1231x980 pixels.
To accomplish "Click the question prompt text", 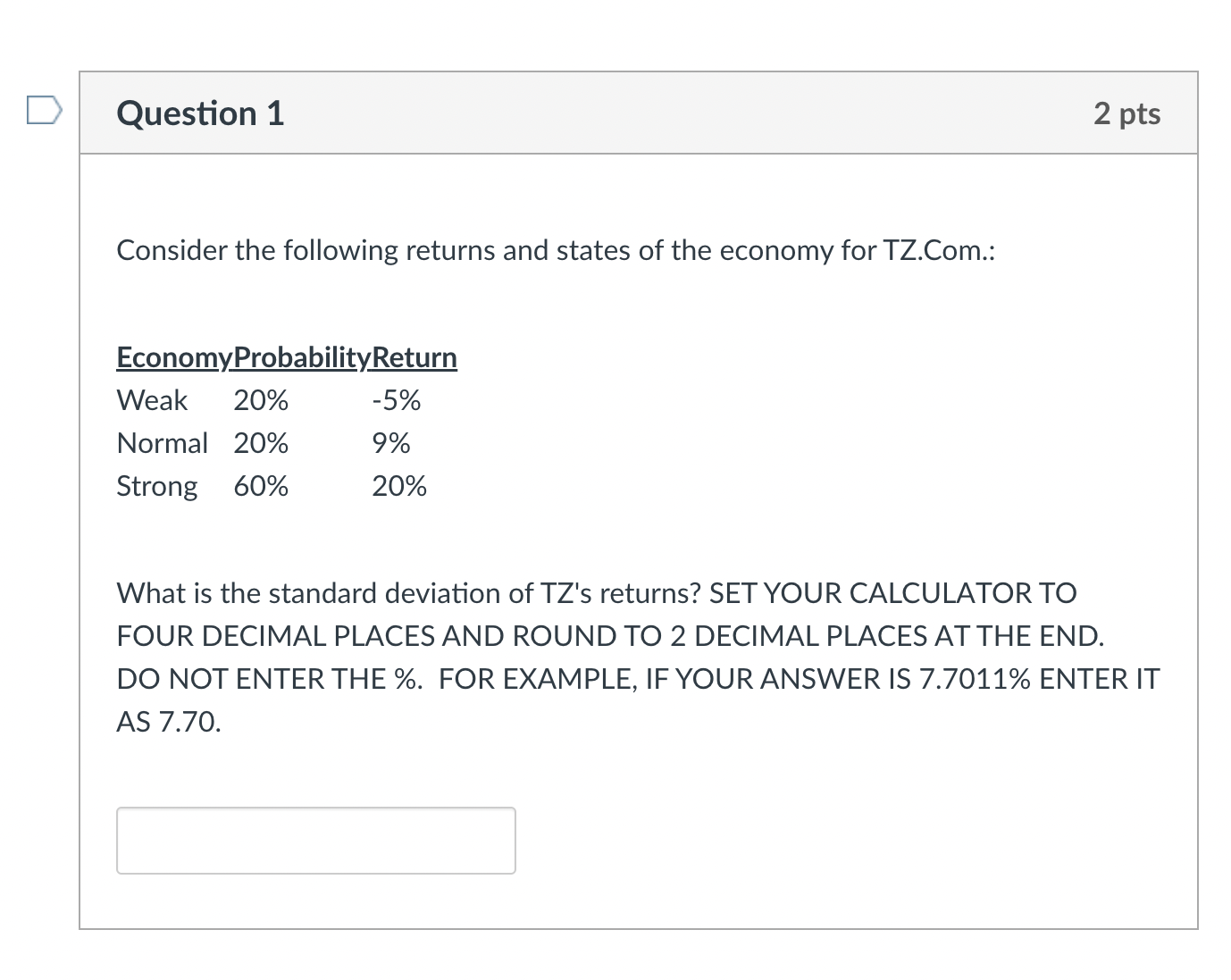I will [x=556, y=250].
